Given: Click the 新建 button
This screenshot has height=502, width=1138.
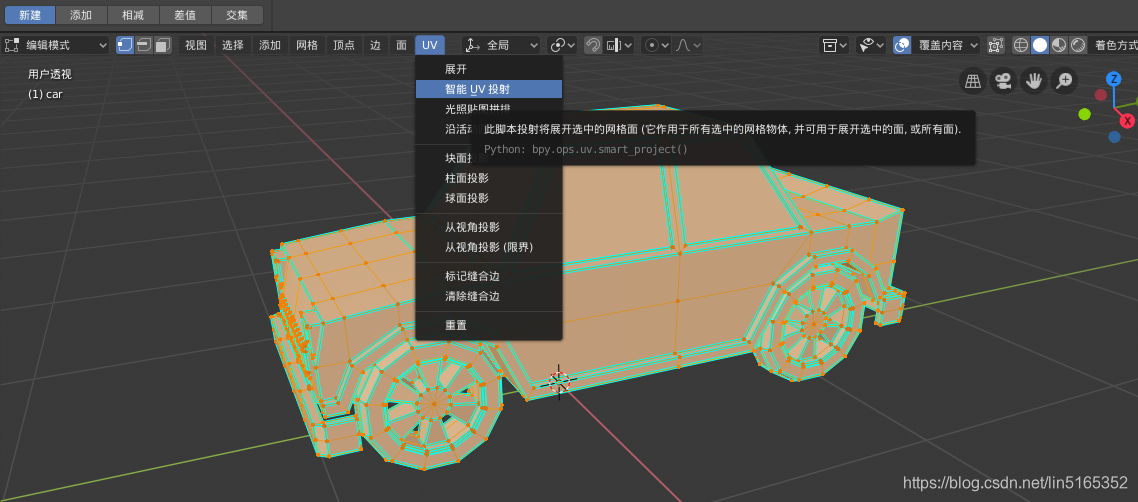Looking at the screenshot, I should 30,15.
